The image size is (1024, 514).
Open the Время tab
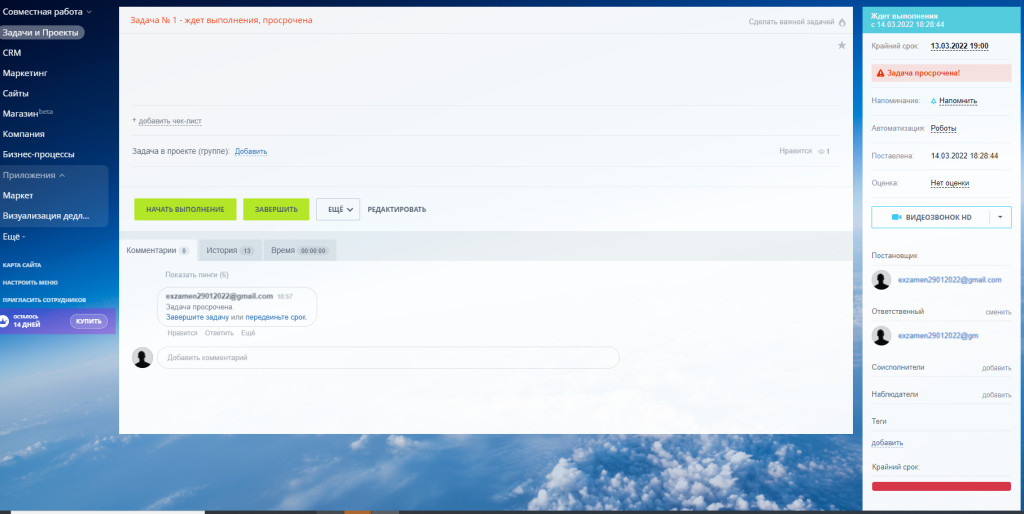pyautogui.click(x=300, y=250)
